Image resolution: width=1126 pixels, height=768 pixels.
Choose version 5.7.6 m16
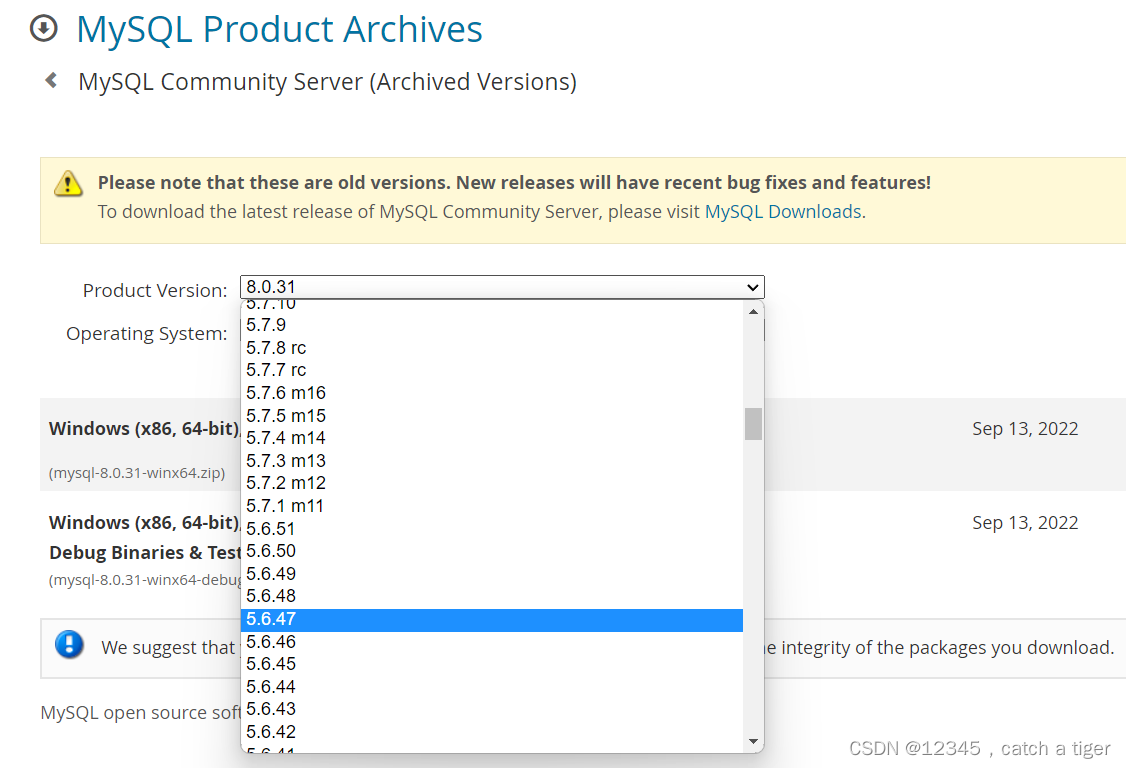tap(492, 393)
